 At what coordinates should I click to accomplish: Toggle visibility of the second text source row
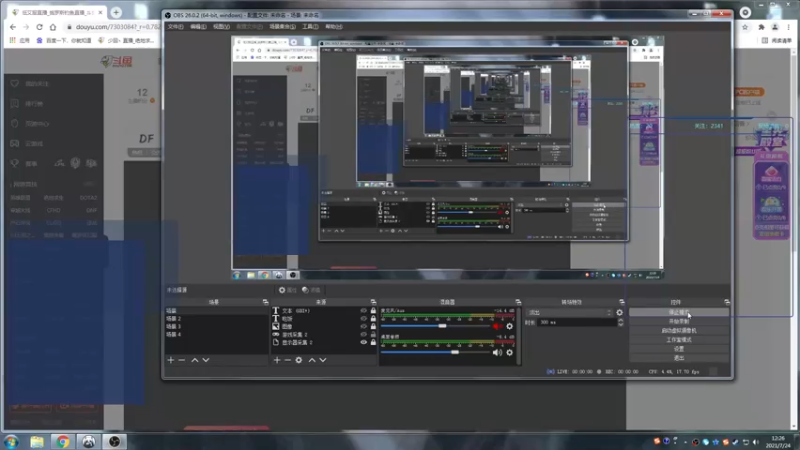click(x=363, y=318)
